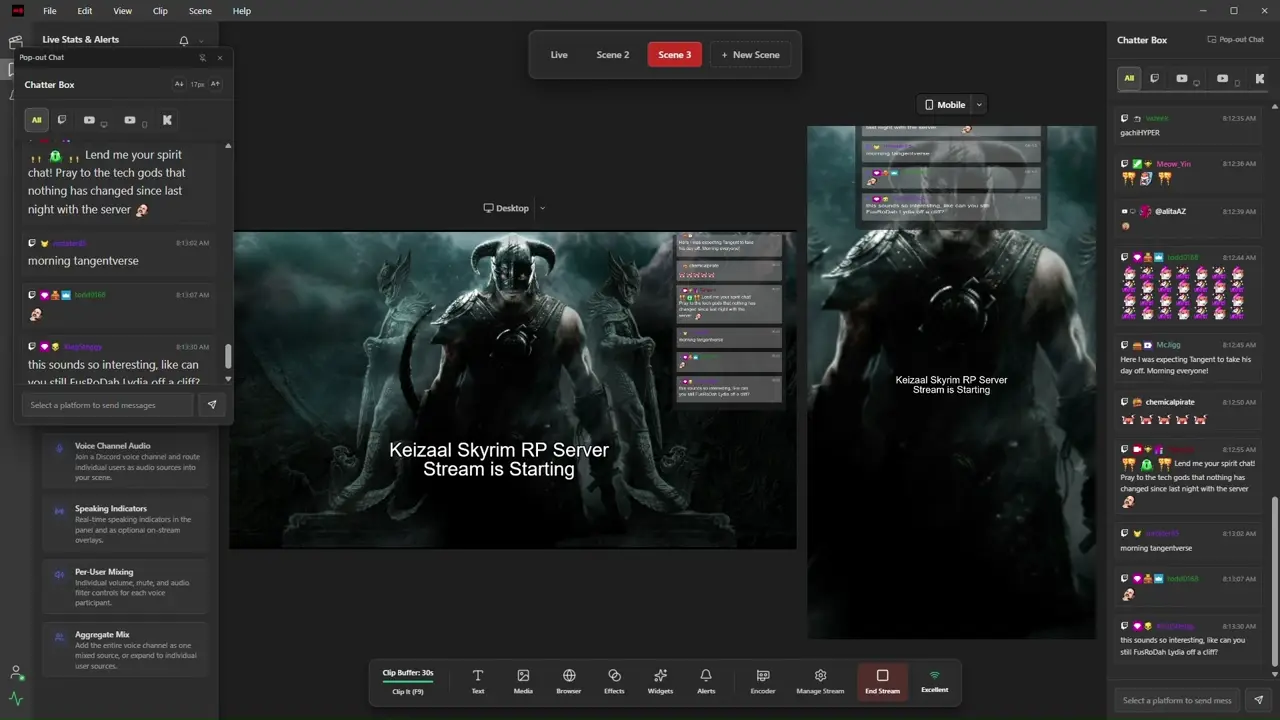Click the mobile stream preview canvas

tap(952, 382)
